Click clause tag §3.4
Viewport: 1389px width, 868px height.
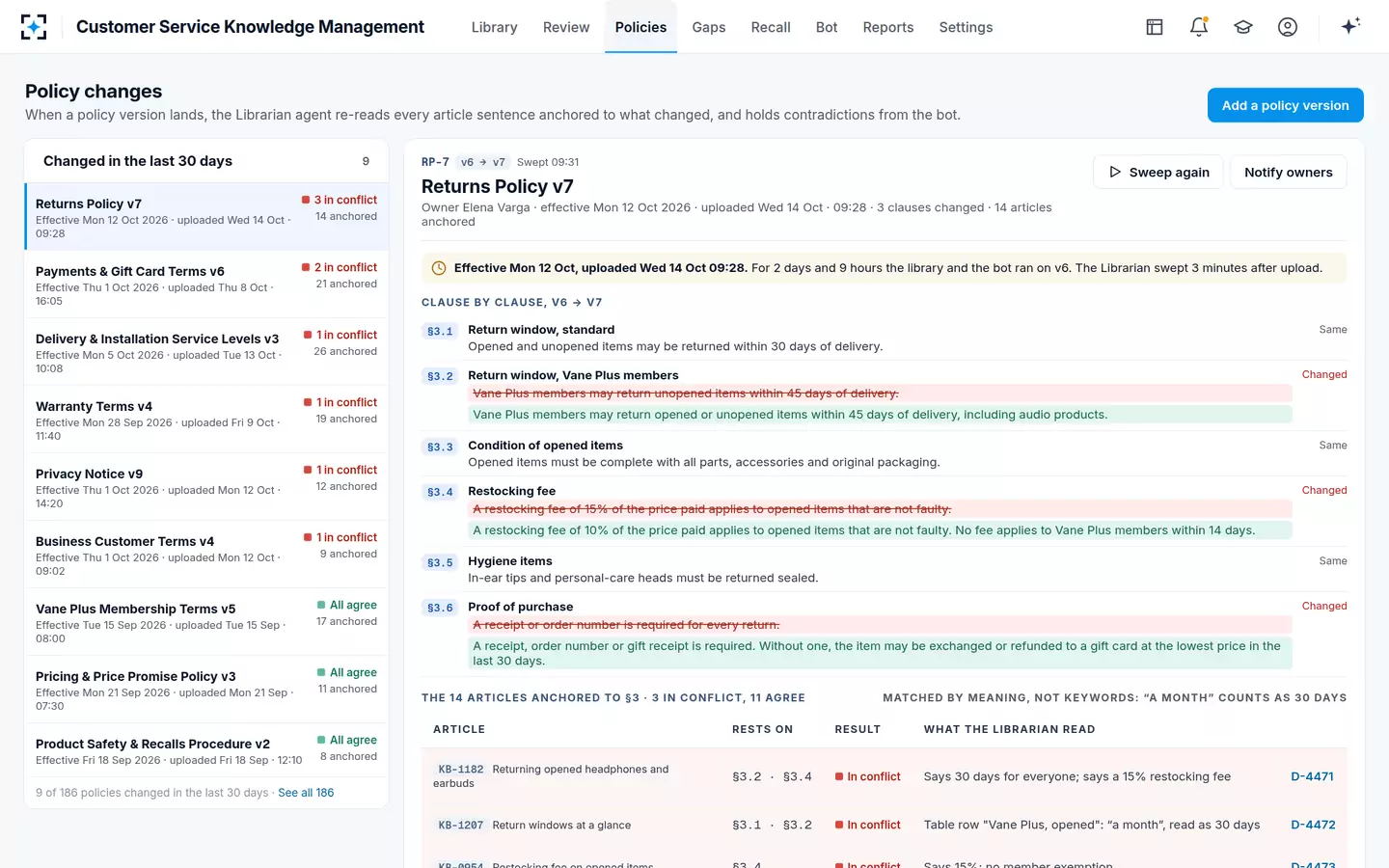[x=440, y=492]
